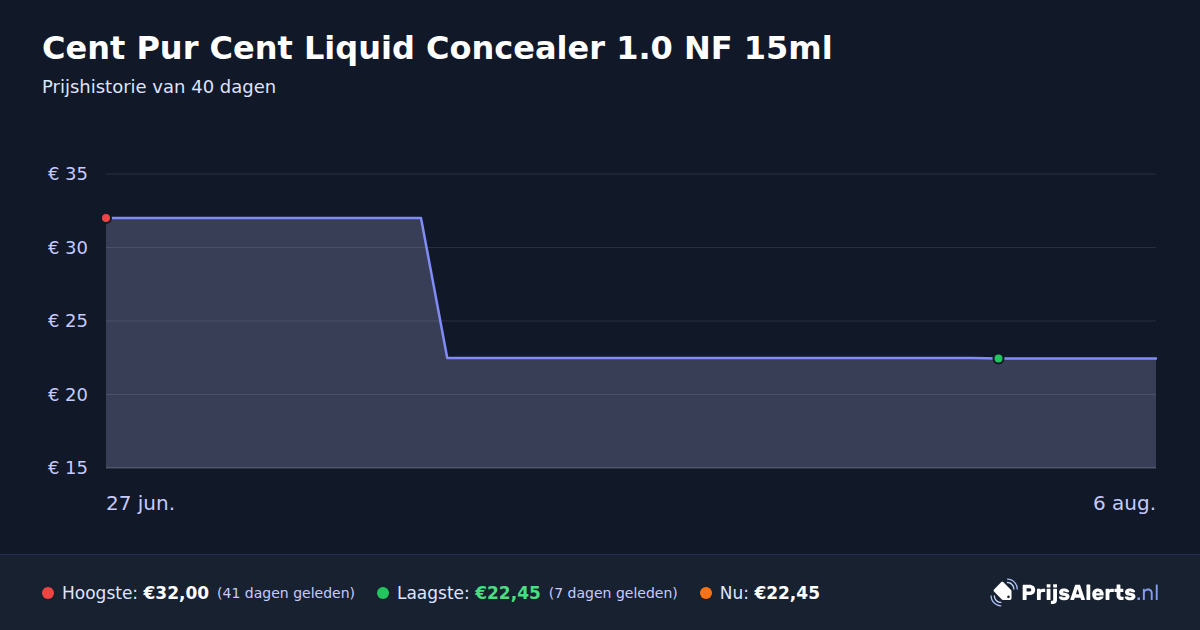
Task: Click the green Laagste legend dot
Action: click(383, 593)
